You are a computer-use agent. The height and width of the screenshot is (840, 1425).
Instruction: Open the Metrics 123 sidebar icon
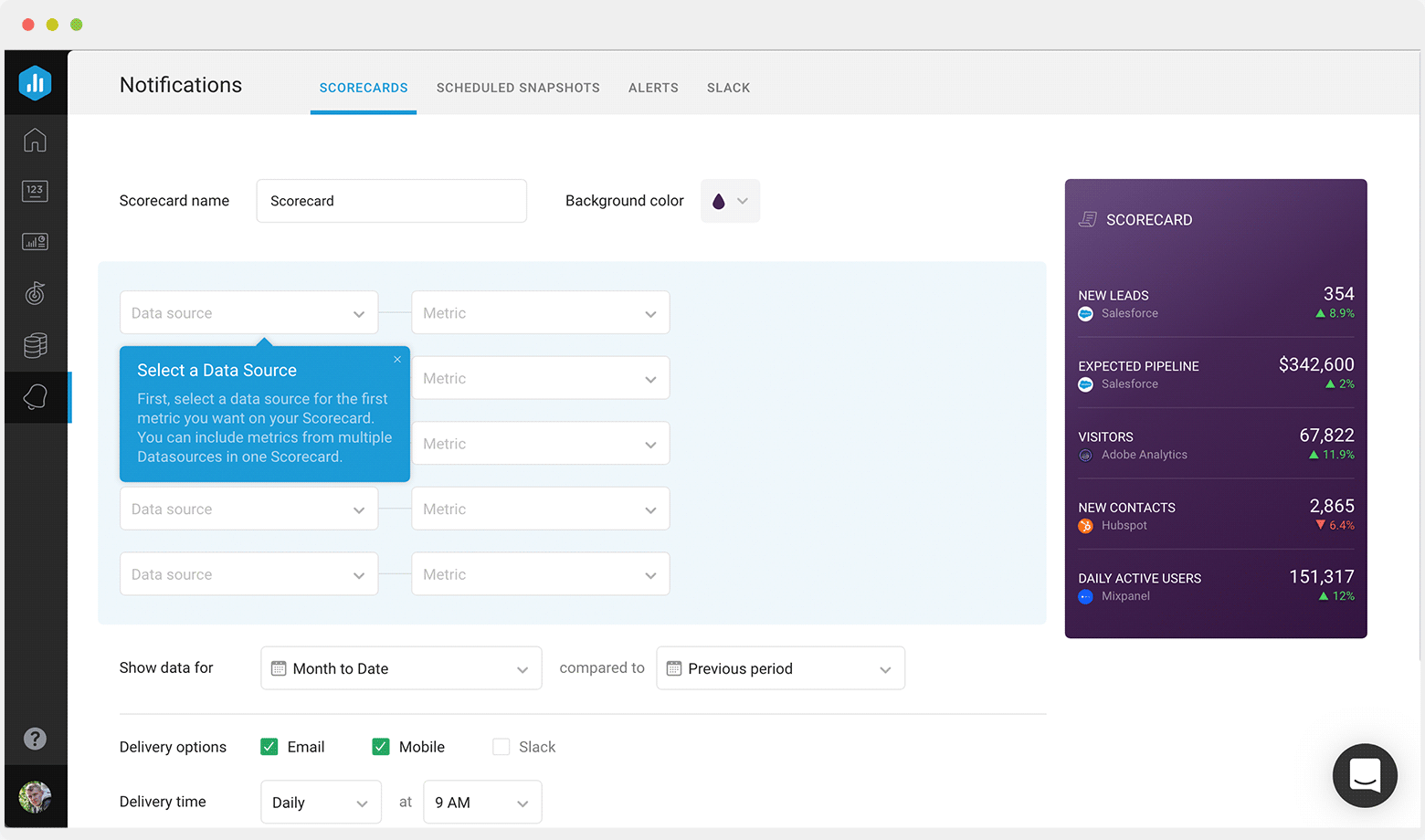(35, 191)
